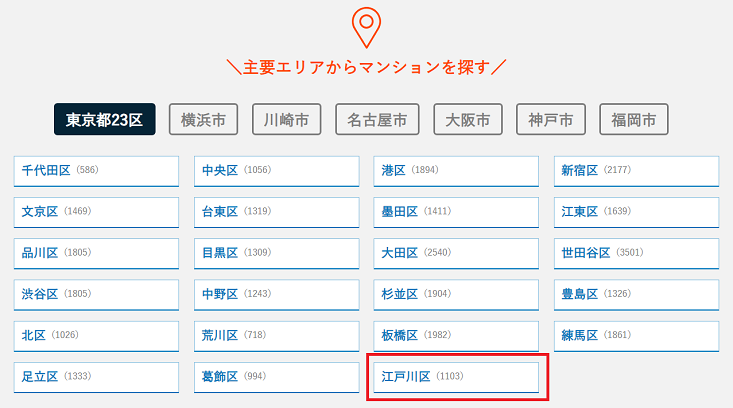This screenshot has width=733, height=408.
Task: Select 葛飾区 (994) area link
Action: (277, 377)
